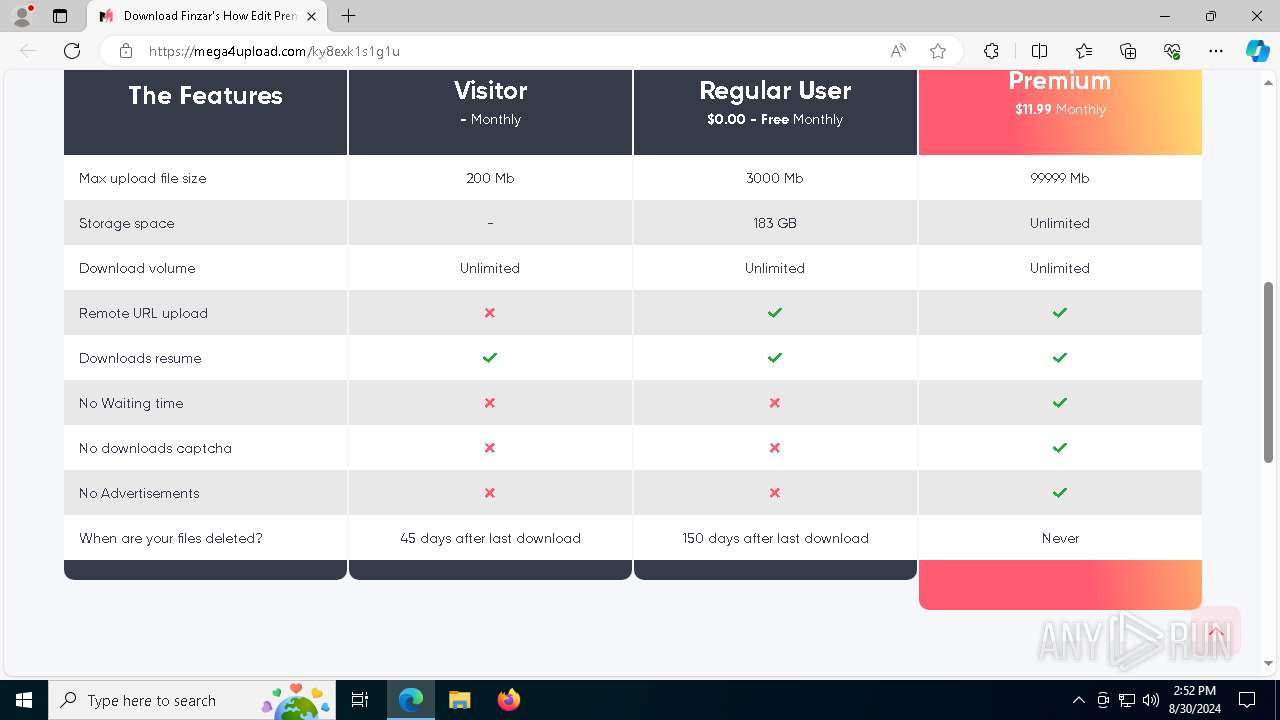Turn on Read aloud
The width and height of the screenshot is (1280, 720).
[898, 51]
